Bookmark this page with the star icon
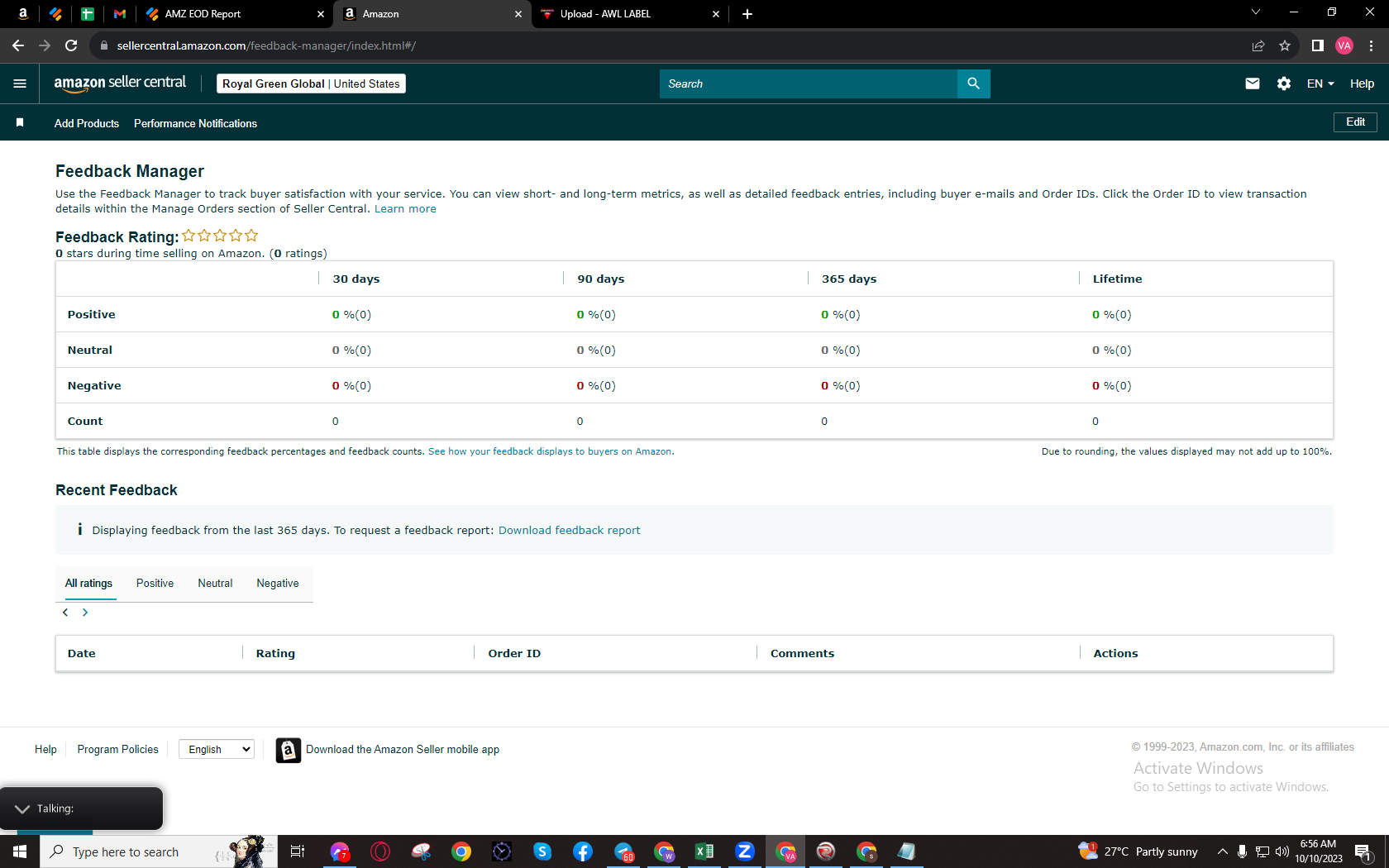 pyautogui.click(x=1284, y=45)
